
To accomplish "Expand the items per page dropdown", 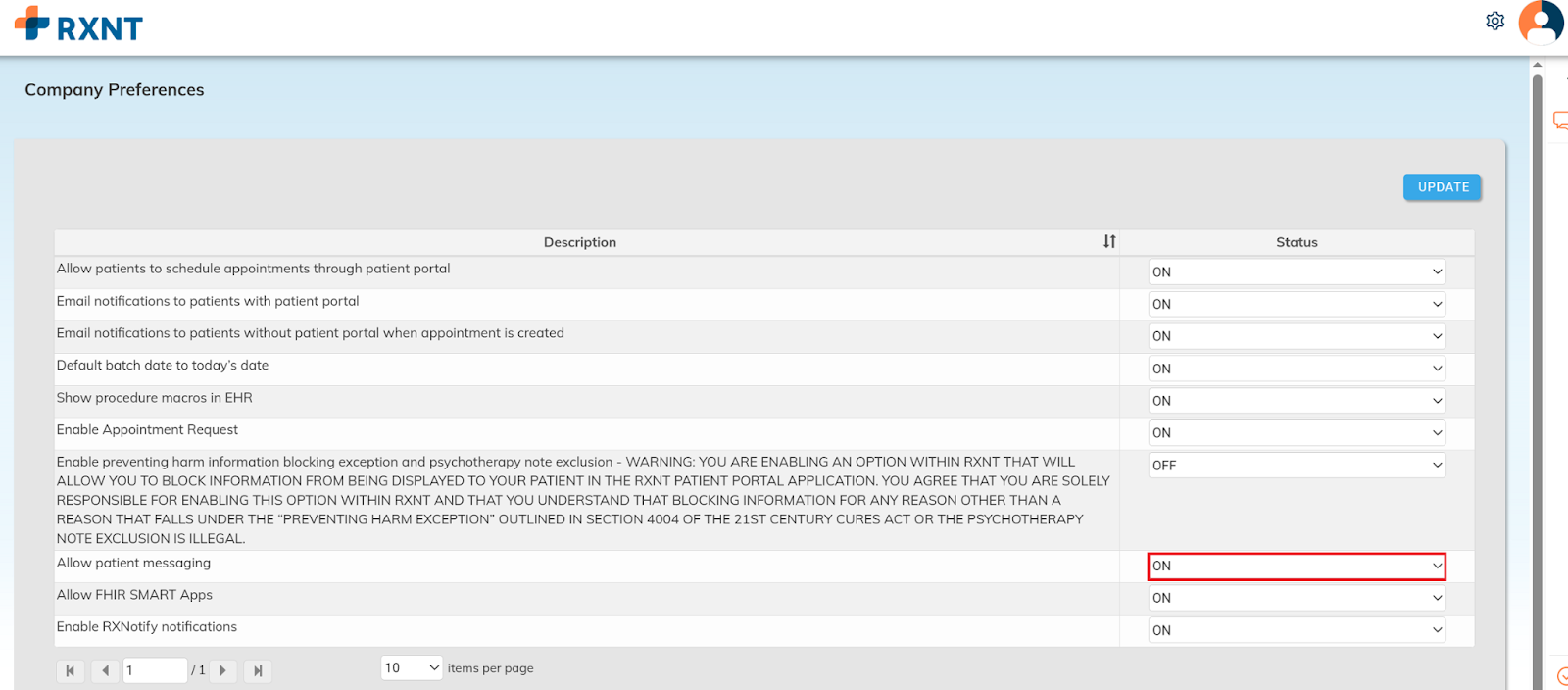I will point(412,668).
